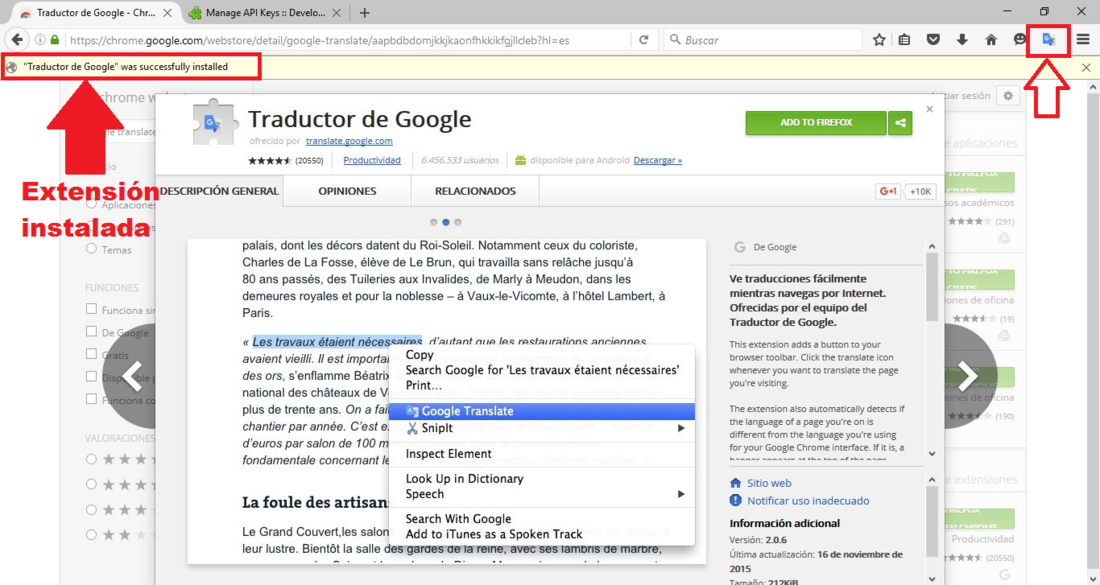Open the translate.google.com link
Image resolution: width=1100 pixels, height=585 pixels.
click(x=349, y=141)
